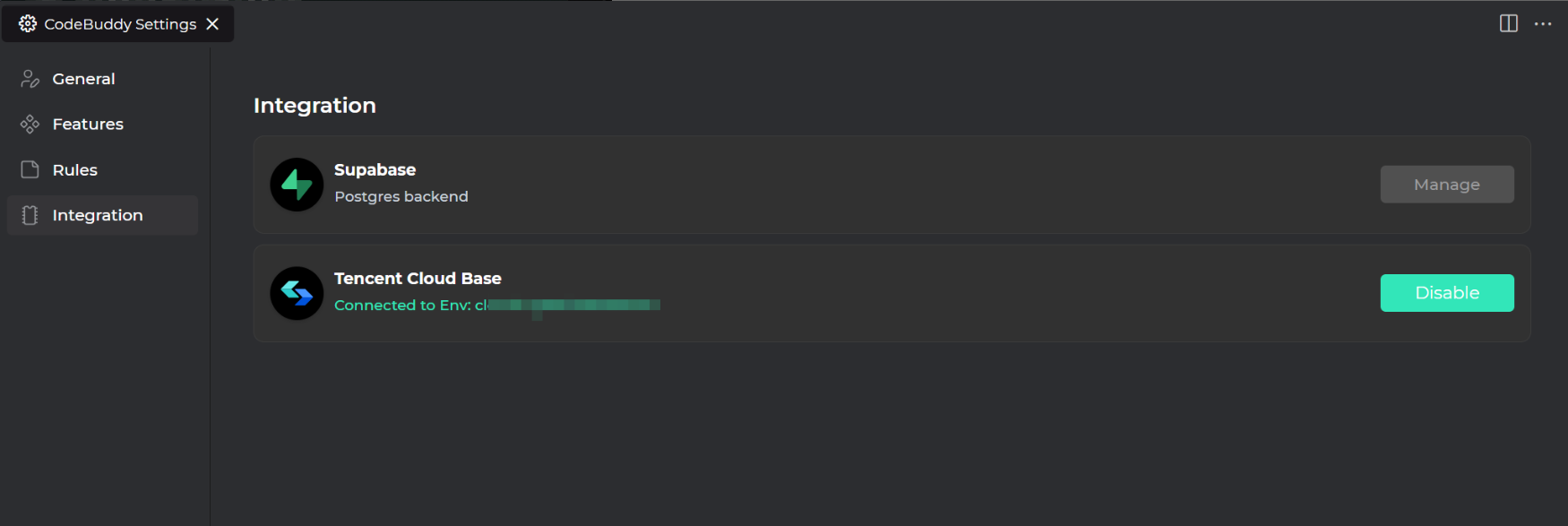This screenshot has height=526, width=1568.
Task: Select the person icon next to General
Action: click(29, 78)
